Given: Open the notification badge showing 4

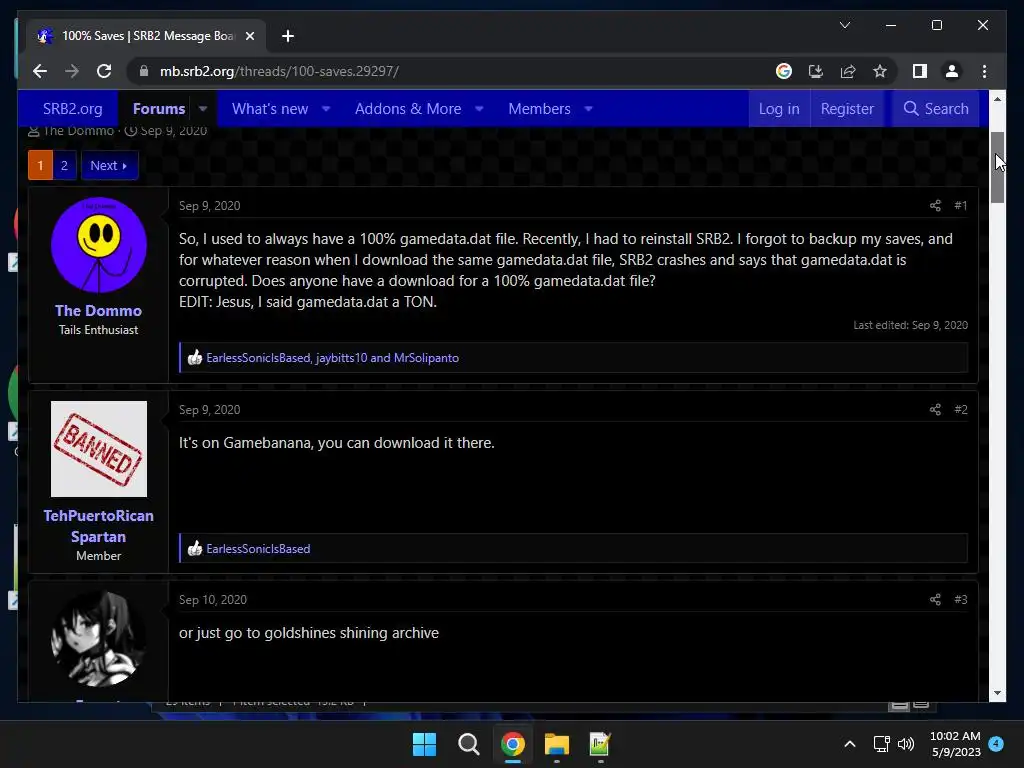Looking at the screenshot, I should point(996,744).
